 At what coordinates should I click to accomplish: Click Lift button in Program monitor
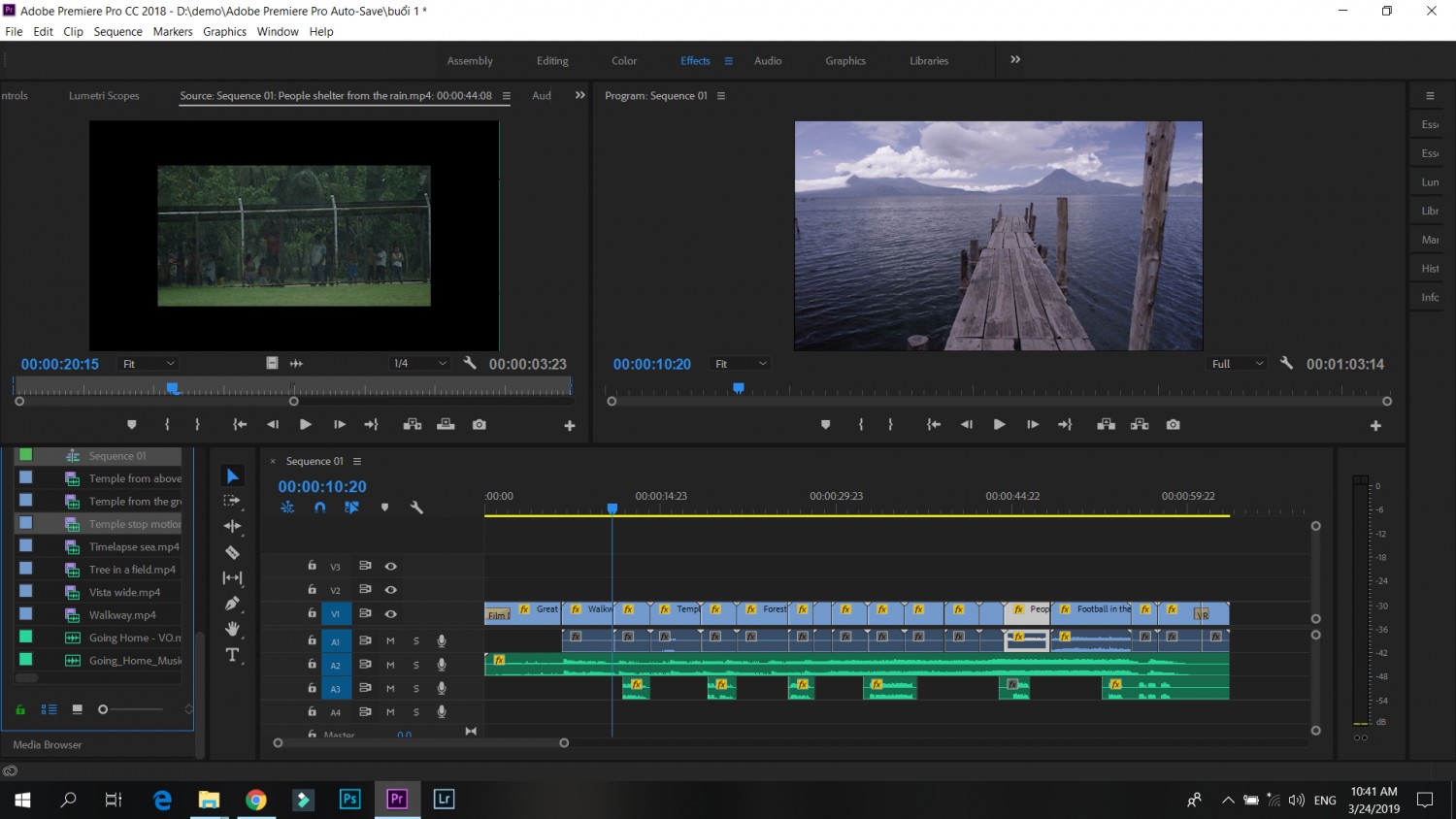pyautogui.click(x=1106, y=425)
